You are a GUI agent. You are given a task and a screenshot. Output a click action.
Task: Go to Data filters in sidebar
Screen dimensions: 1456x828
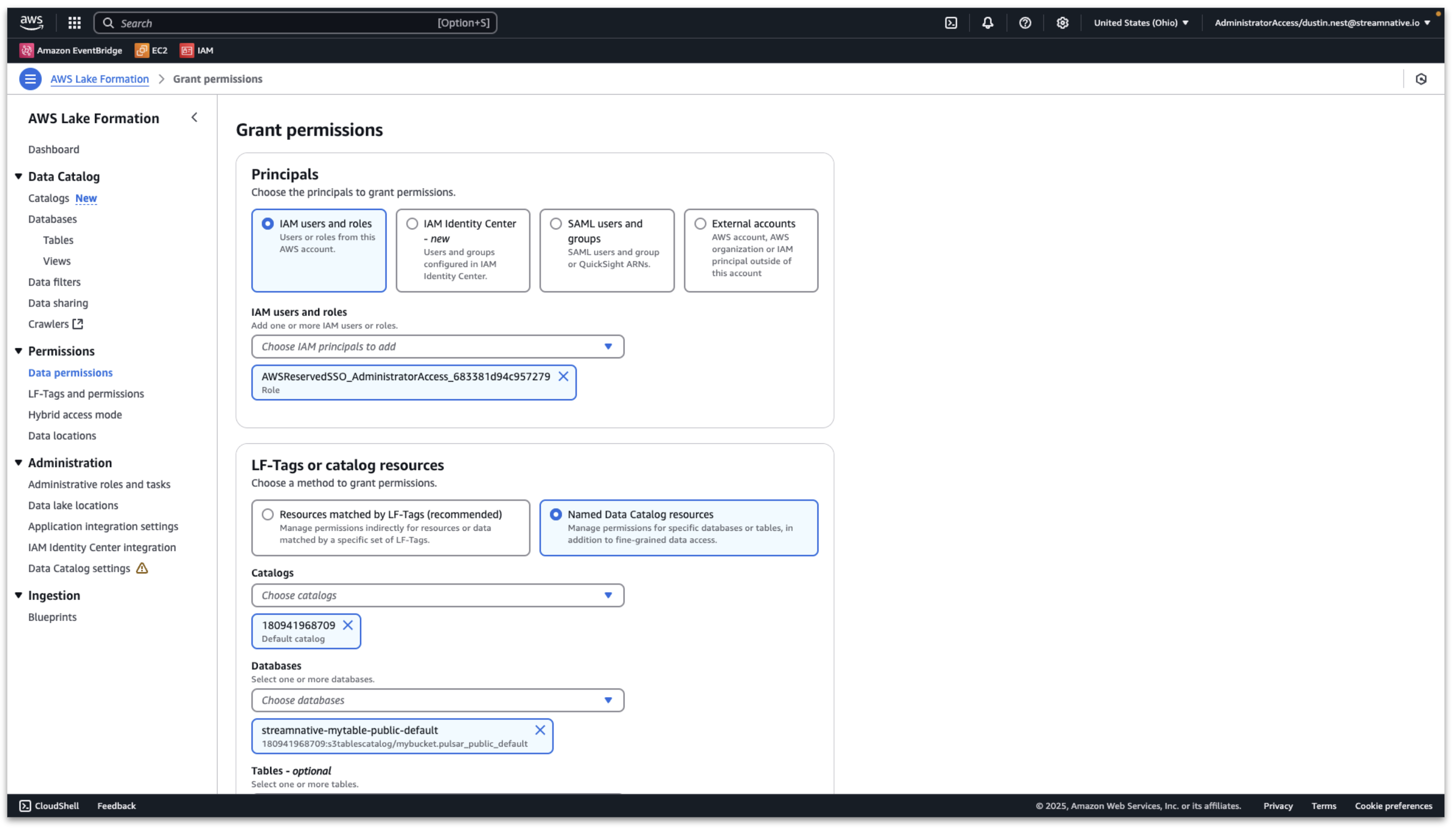(x=55, y=282)
